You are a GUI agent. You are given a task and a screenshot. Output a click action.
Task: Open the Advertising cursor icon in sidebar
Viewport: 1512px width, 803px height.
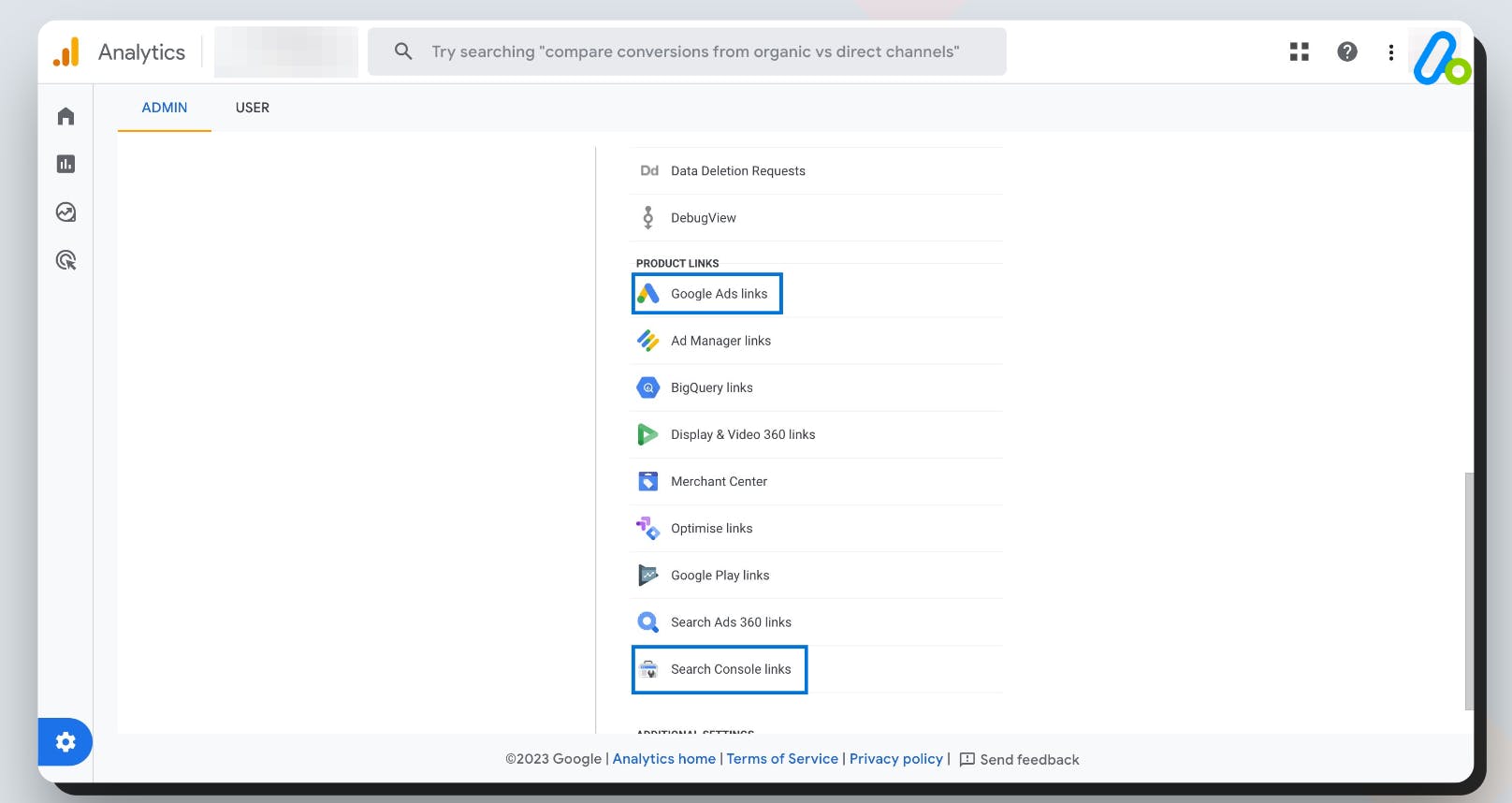coord(65,260)
